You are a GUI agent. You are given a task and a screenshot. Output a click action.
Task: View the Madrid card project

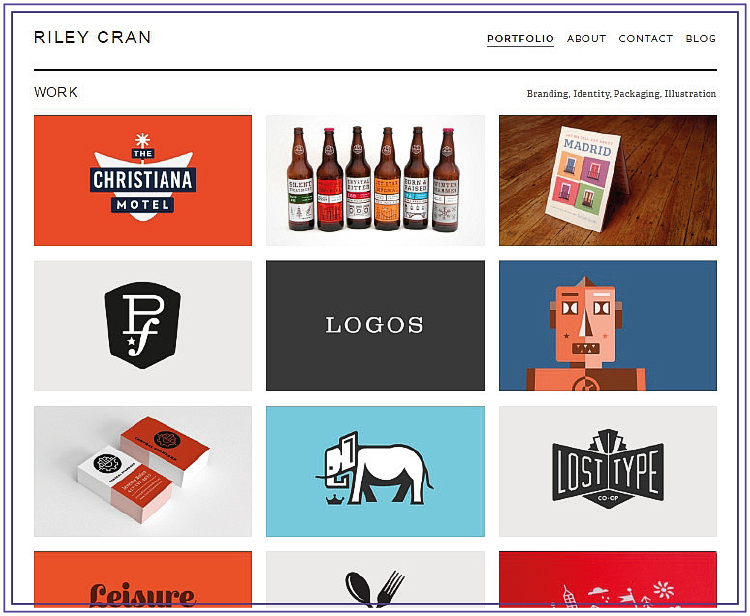click(x=607, y=180)
